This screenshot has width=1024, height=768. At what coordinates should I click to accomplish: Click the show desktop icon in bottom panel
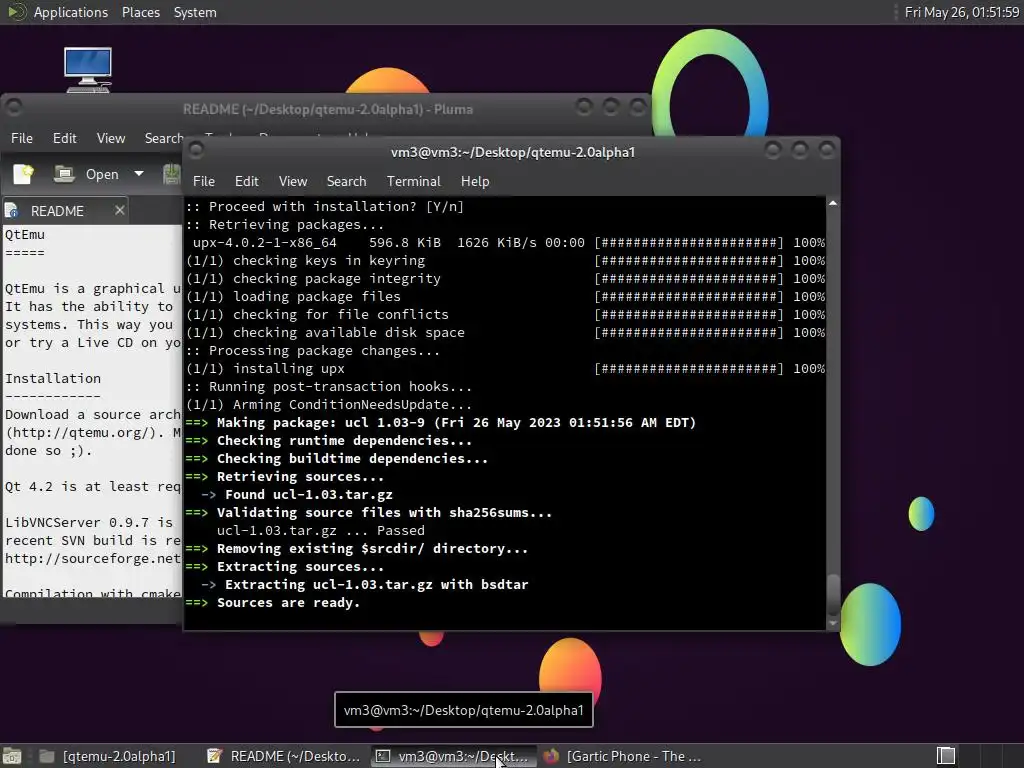[12, 756]
